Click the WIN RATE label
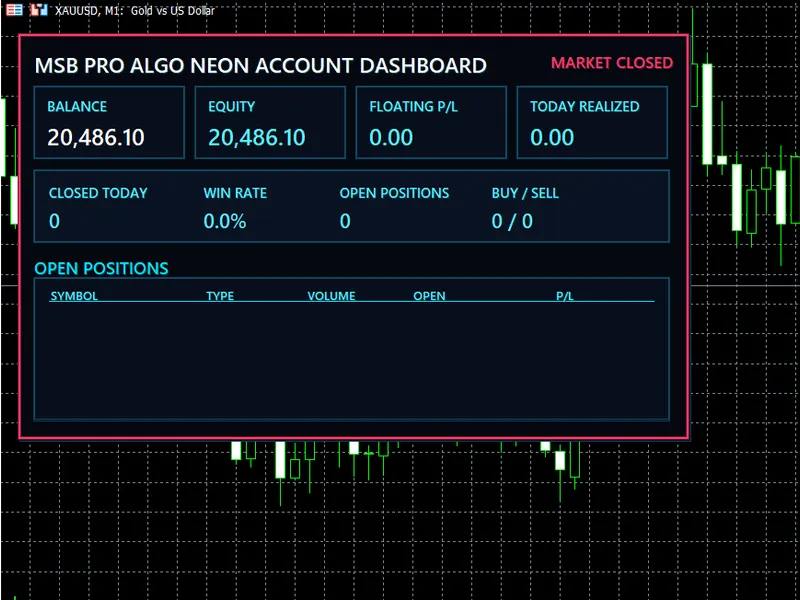The height and width of the screenshot is (600, 800). pyautogui.click(x=235, y=193)
